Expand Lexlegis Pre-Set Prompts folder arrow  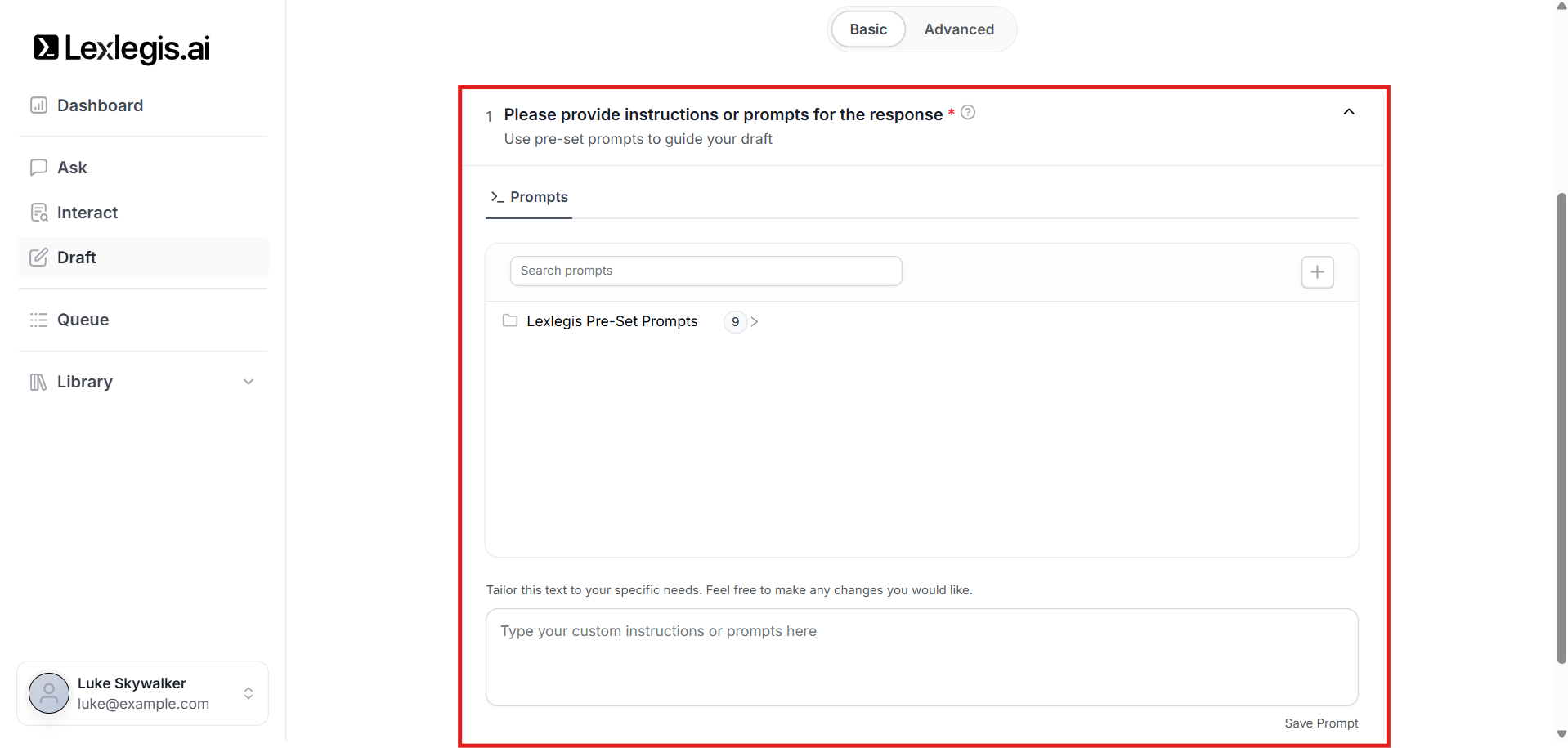754,322
